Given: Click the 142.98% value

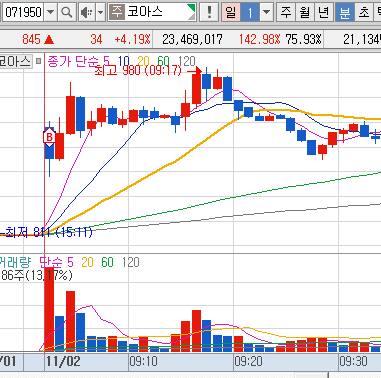Looking at the screenshot, I should [259, 39].
